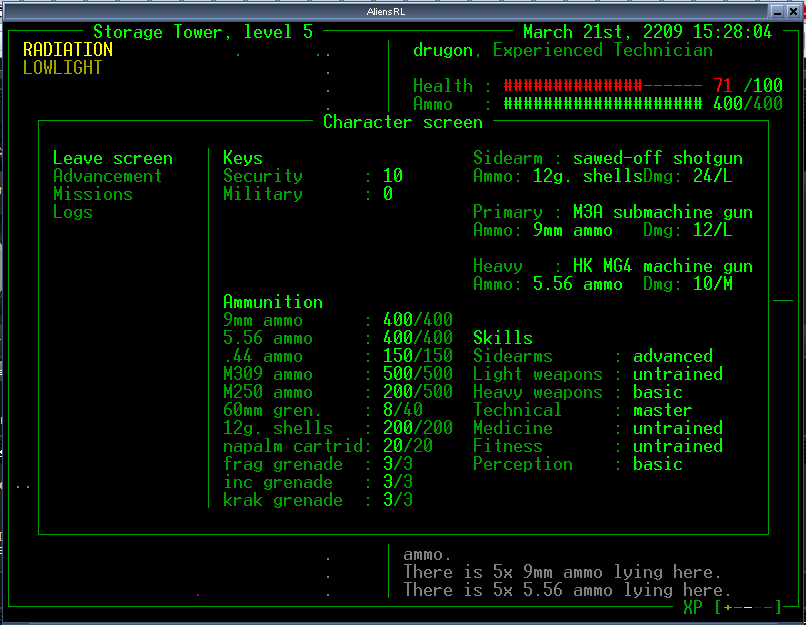Screen dimensions: 806x625
Task: Click the Character screen heading
Action: [403, 122]
